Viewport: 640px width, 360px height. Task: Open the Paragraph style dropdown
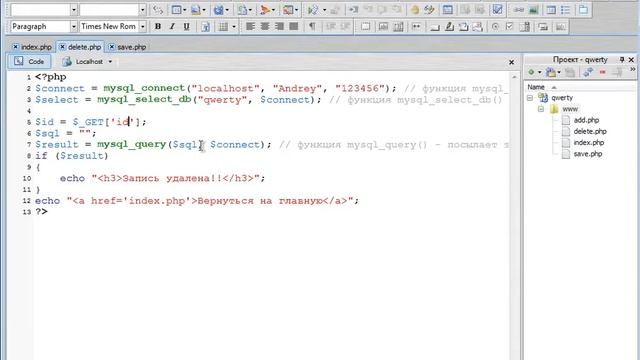pos(73,27)
